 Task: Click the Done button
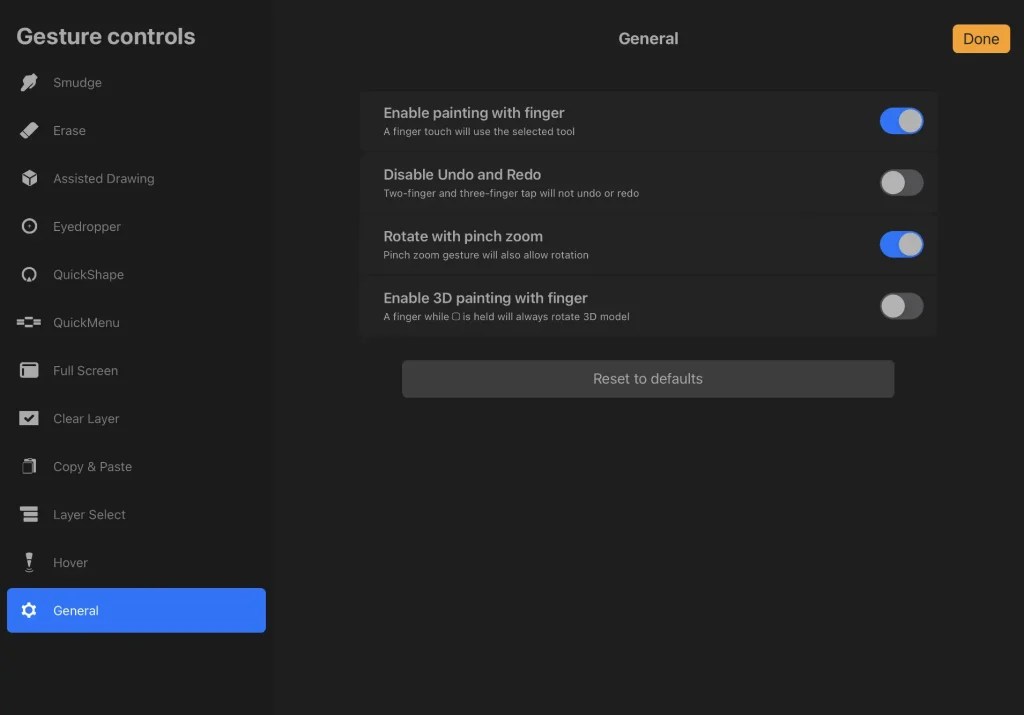(980, 38)
